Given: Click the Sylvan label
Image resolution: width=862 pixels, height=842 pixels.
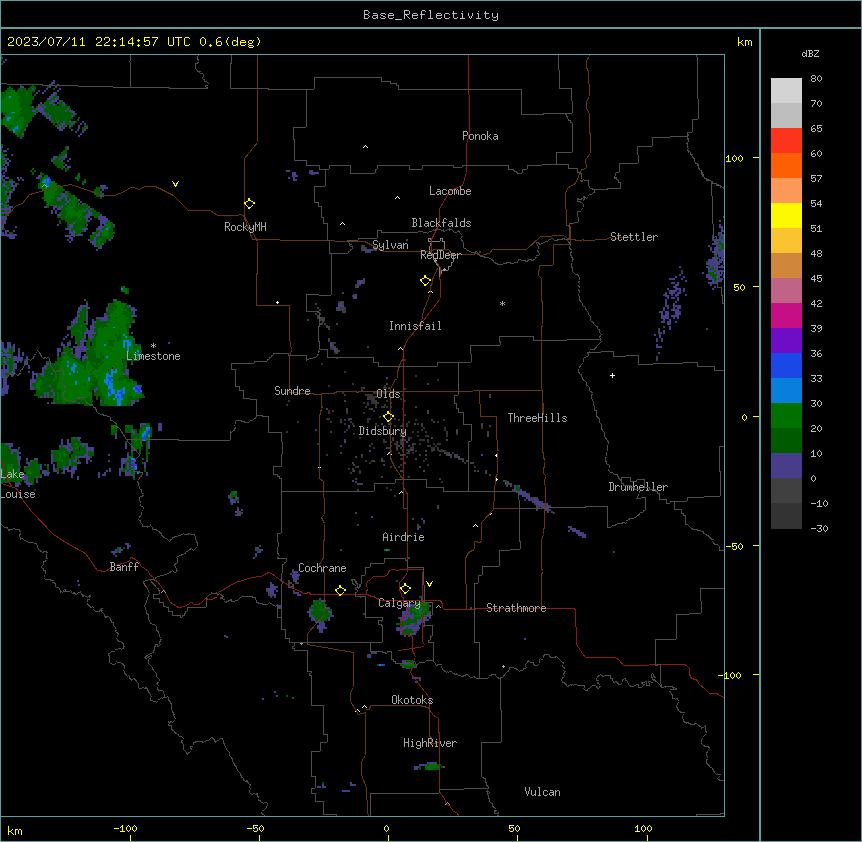Looking at the screenshot, I should [x=390, y=245].
